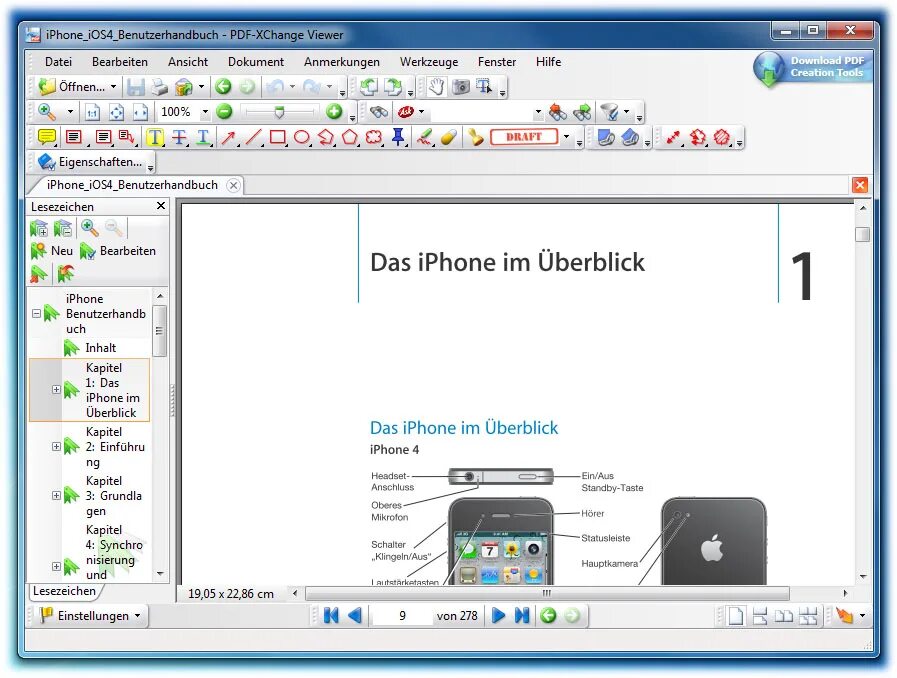Collapse the iPhone Benutzerhandbuch bookmark
This screenshot has height=678, width=897.
pyautogui.click(x=37, y=314)
